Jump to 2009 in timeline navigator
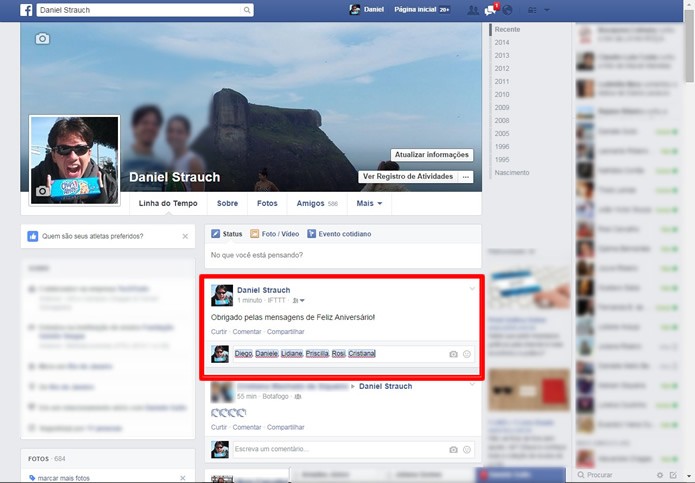The height and width of the screenshot is (483, 695). pos(502,107)
